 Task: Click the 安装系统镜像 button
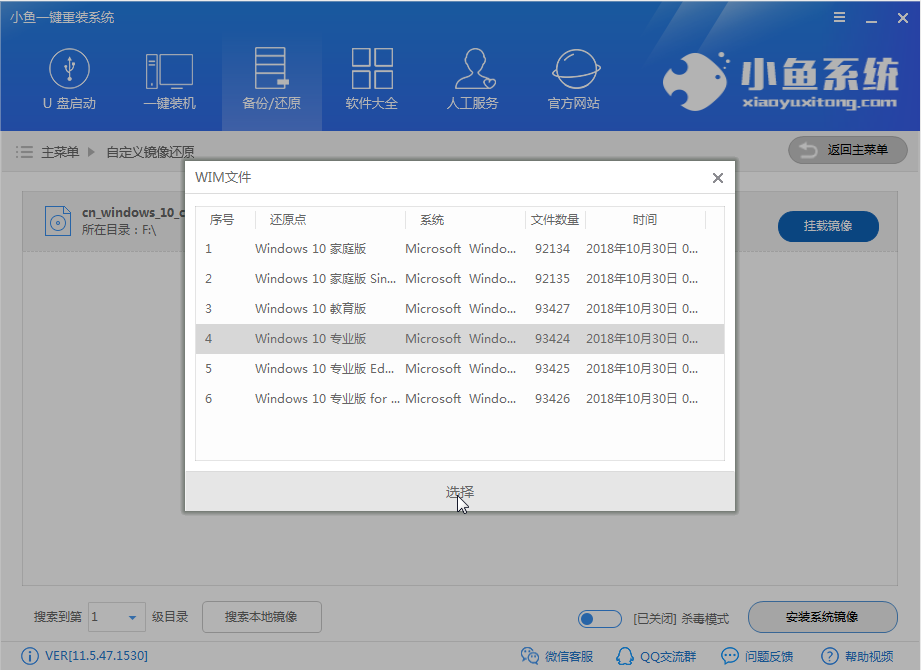[x=822, y=617]
